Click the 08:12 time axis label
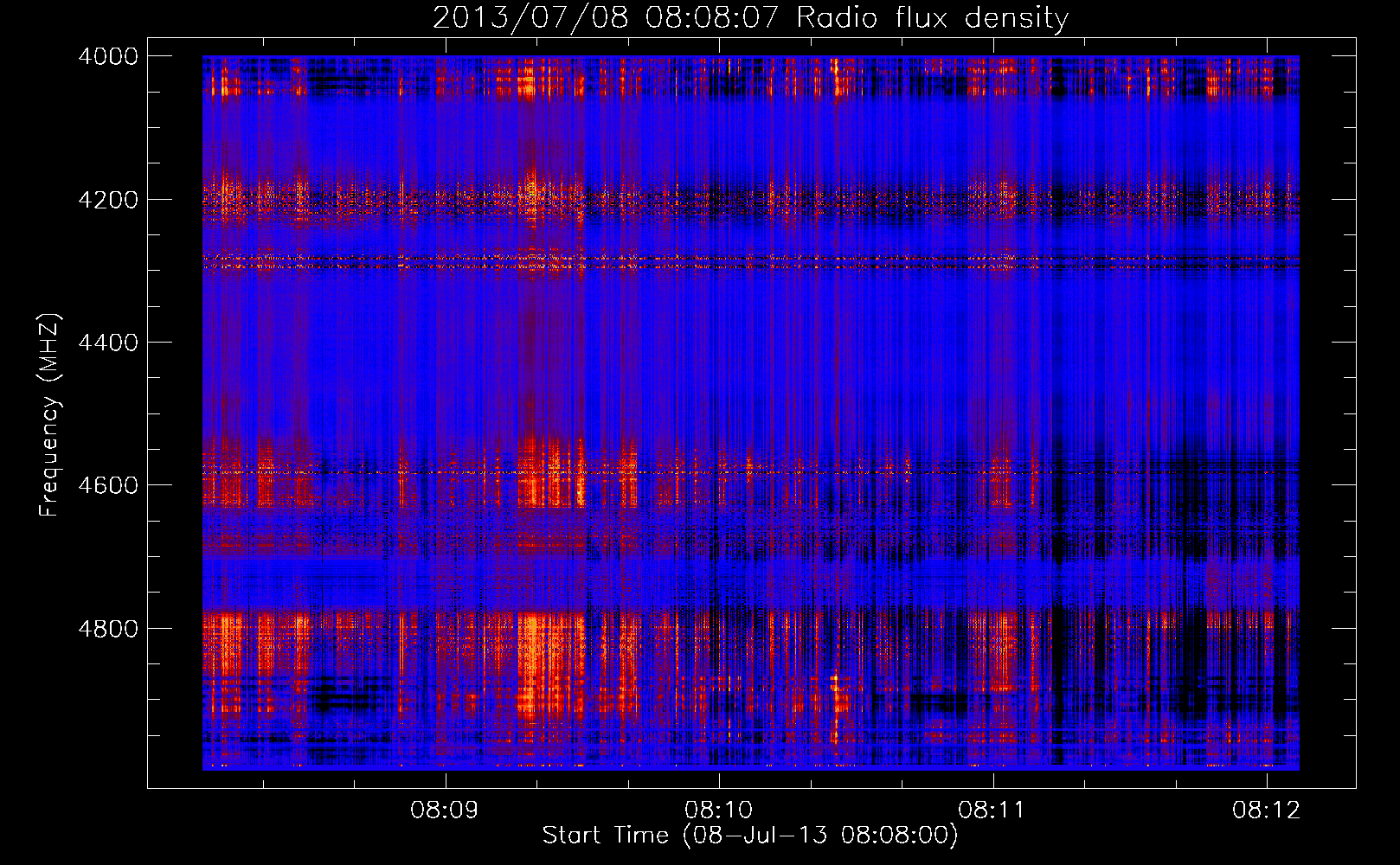Image resolution: width=1400 pixels, height=865 pixels. point(1267,811)
